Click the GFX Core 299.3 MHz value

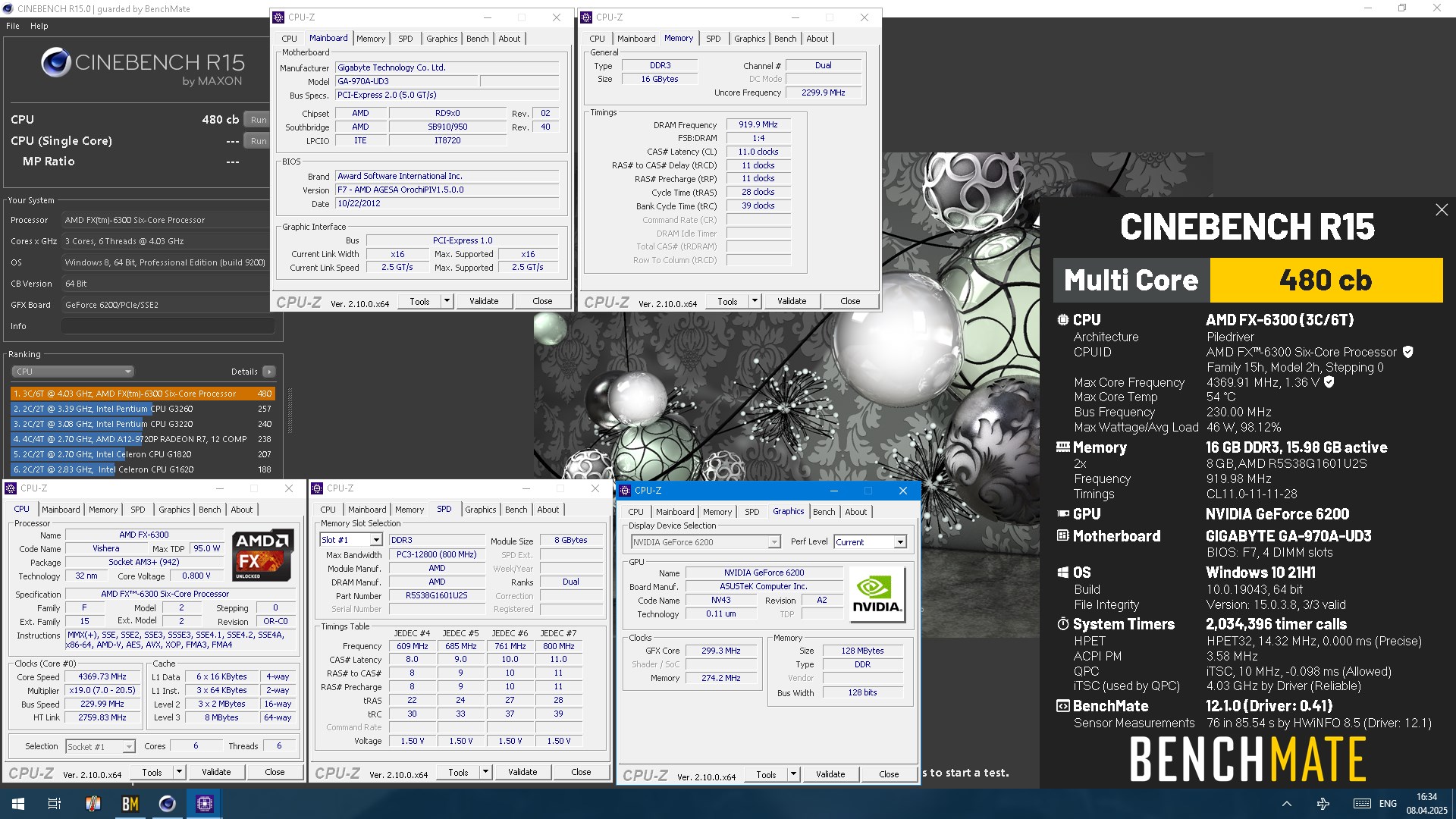point(721,651)
